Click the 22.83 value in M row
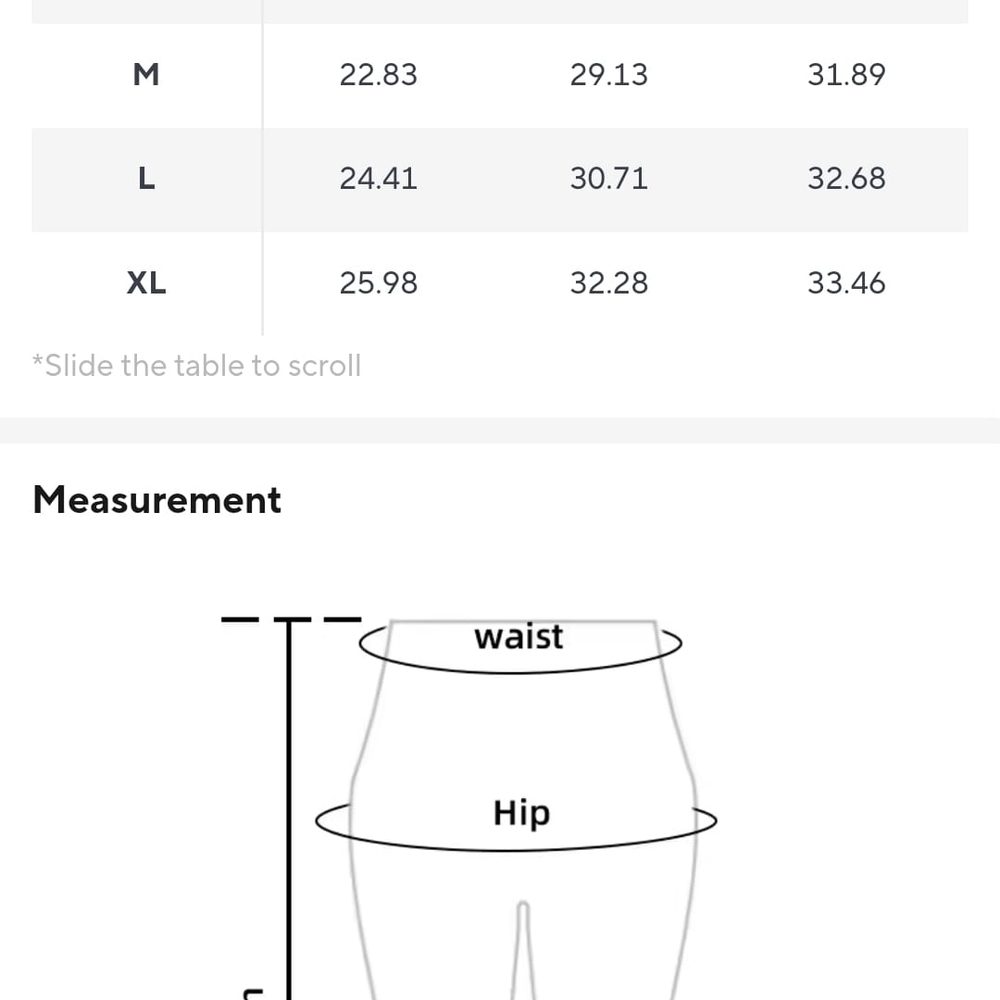 click(x=378, y=75)
